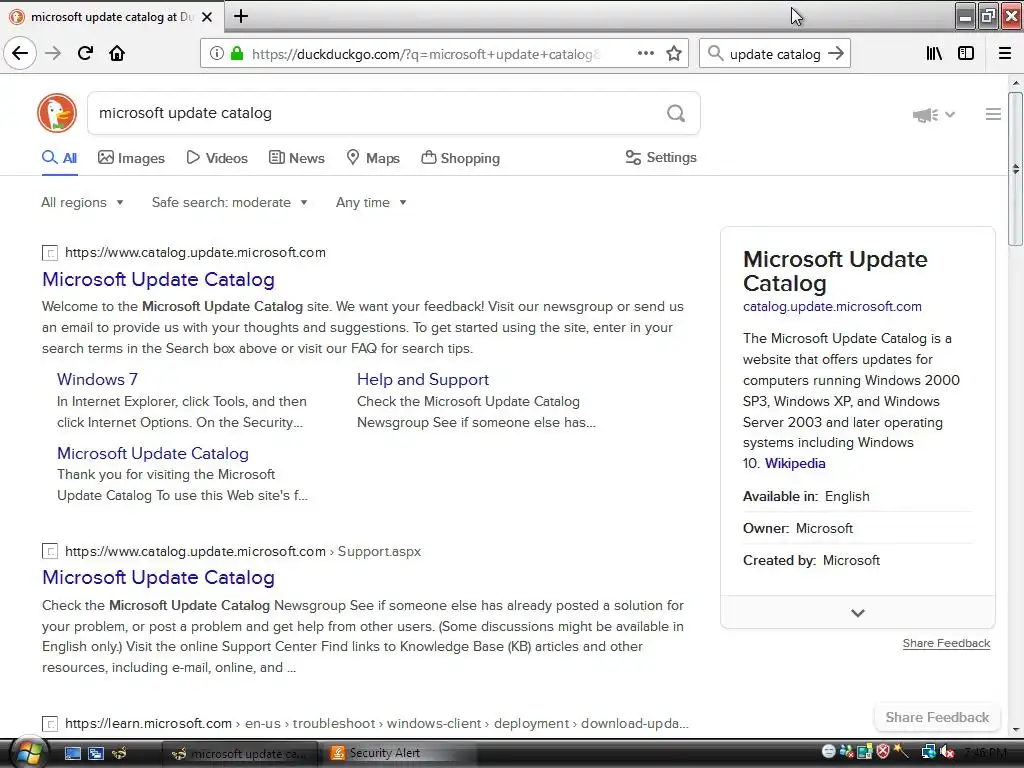Screen dimensions: 1024x768
Task: Open first Microsoft Update Catalog result title
Action: (158, 280)
